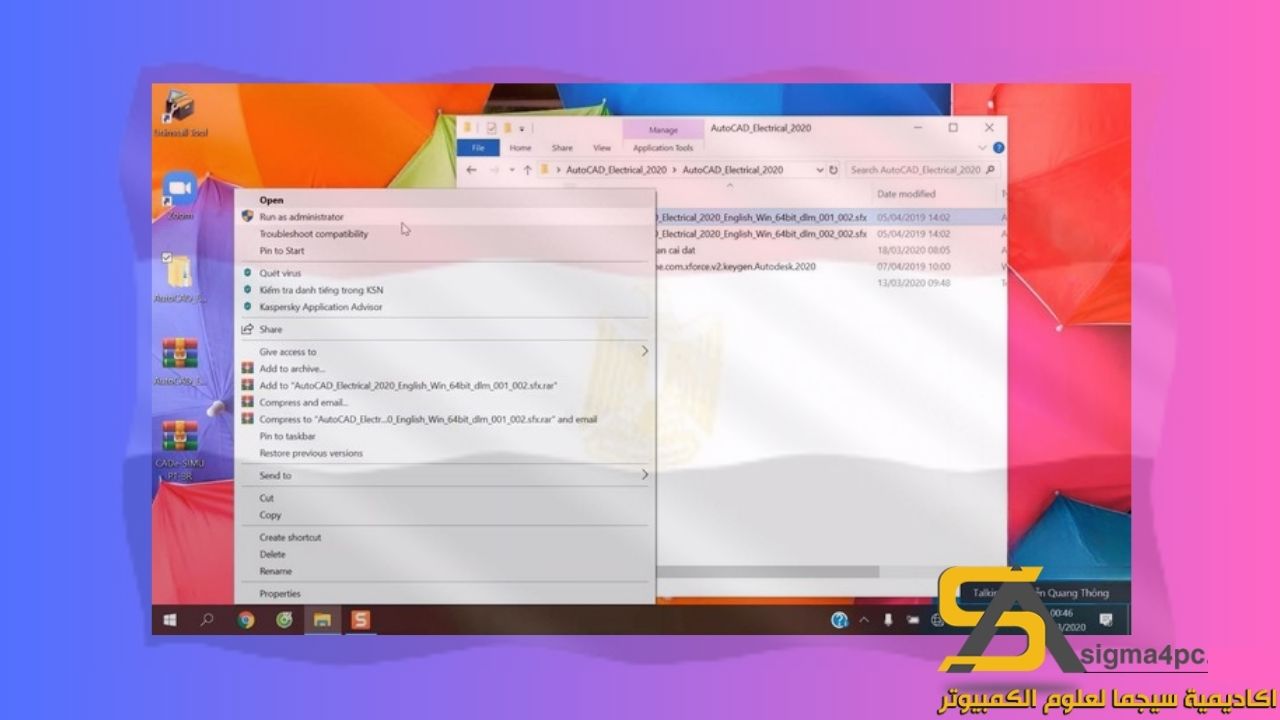Open Properties from context menu
Screen dimensions: 1280x720
[280, 593]
